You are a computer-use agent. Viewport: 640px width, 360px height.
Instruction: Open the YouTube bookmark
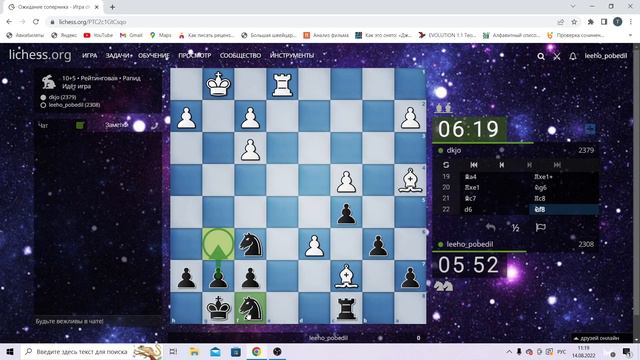pyautogui.click(x=98, y=36)
